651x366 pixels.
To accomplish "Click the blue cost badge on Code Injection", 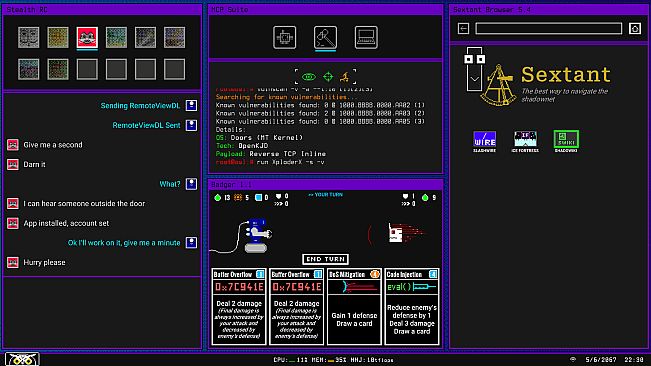I will point(433,274).
